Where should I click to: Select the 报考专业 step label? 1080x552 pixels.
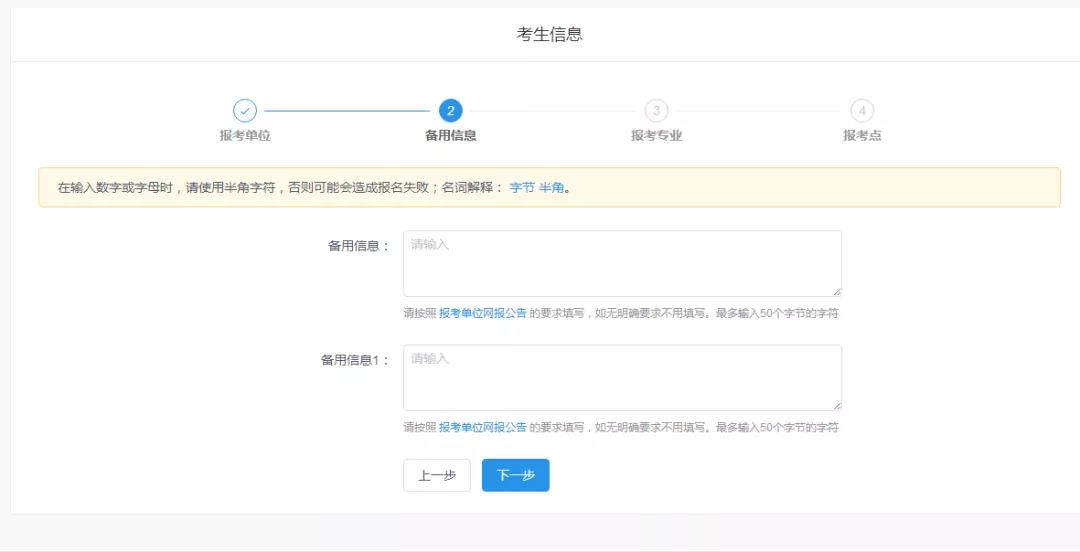pyautogui.click(x=656, y=136)
